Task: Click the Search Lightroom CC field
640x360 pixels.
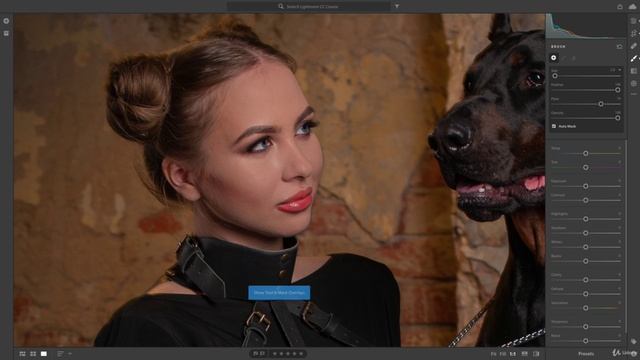Action: [309, 6]
